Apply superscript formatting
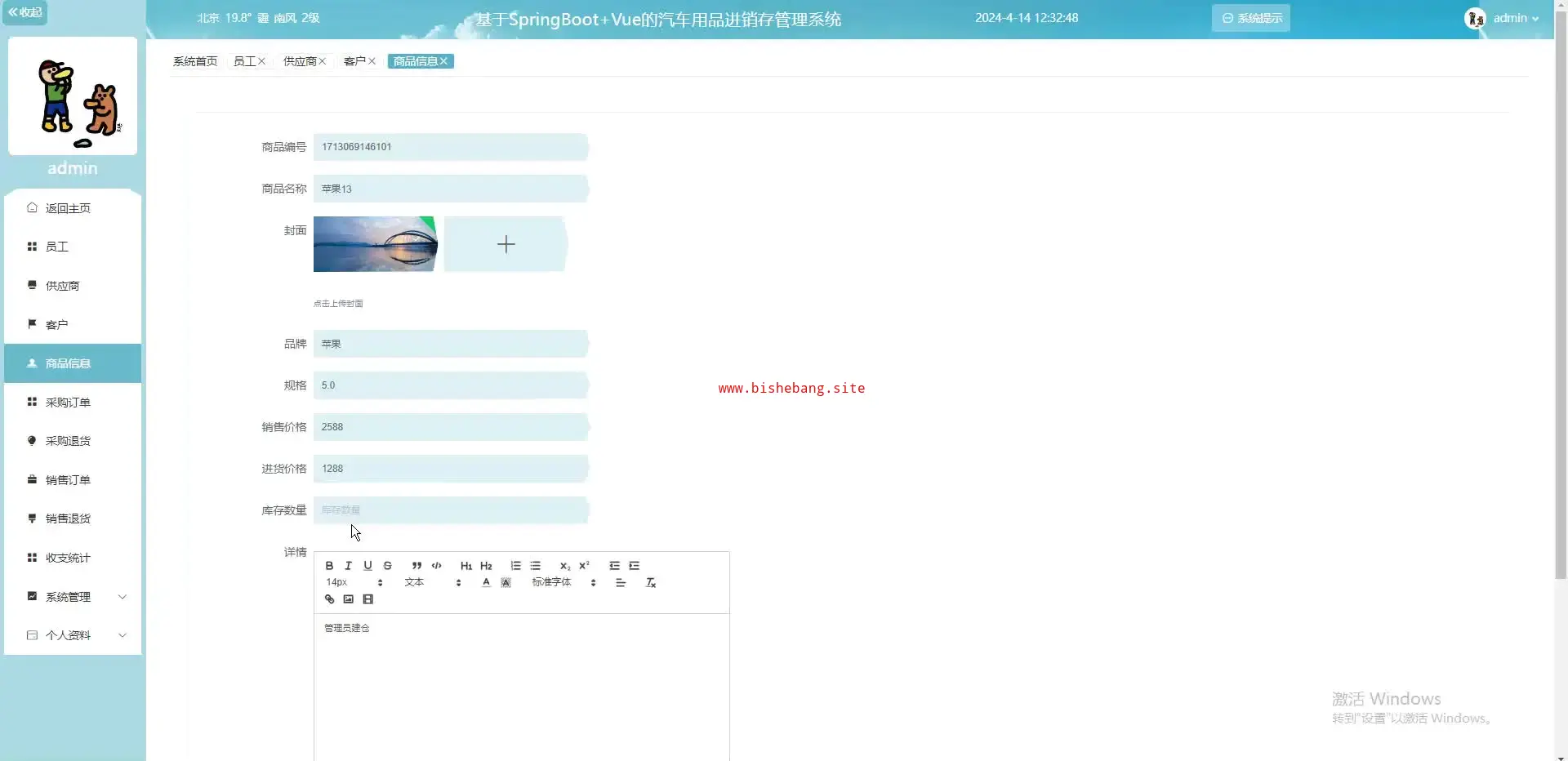 pyautogui.click(x=584, y=566)
